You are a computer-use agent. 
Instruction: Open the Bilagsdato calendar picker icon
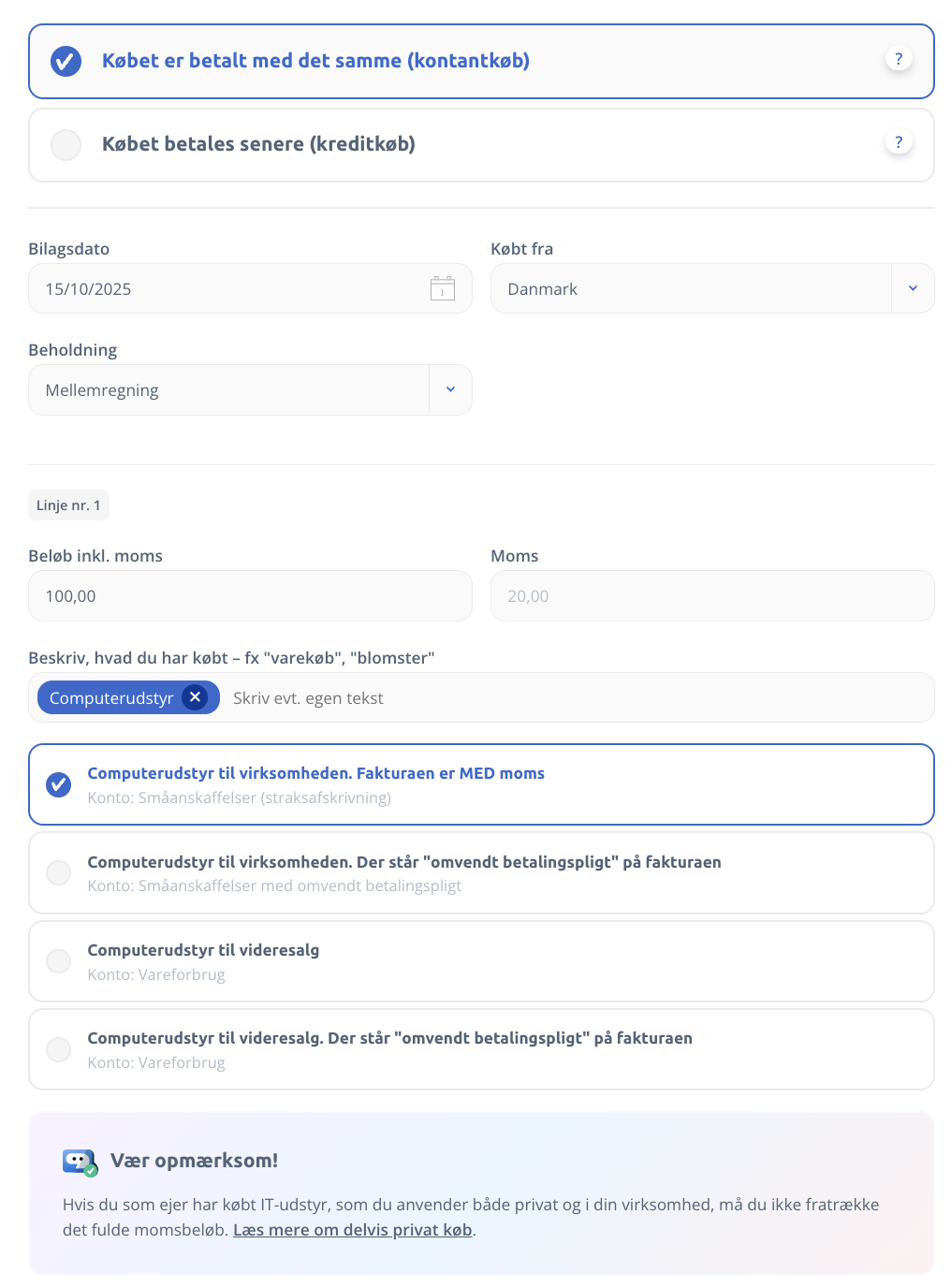tap(442, 288)
